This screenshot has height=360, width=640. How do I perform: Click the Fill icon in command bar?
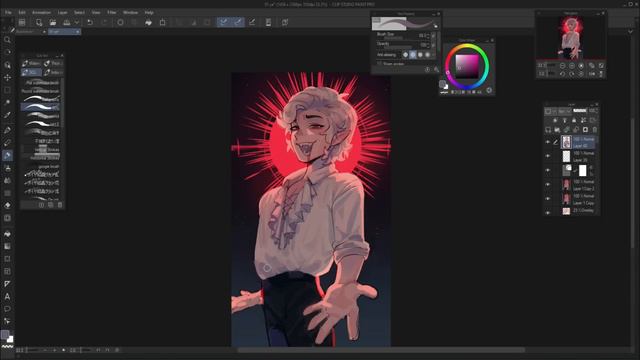pos(149,22)
